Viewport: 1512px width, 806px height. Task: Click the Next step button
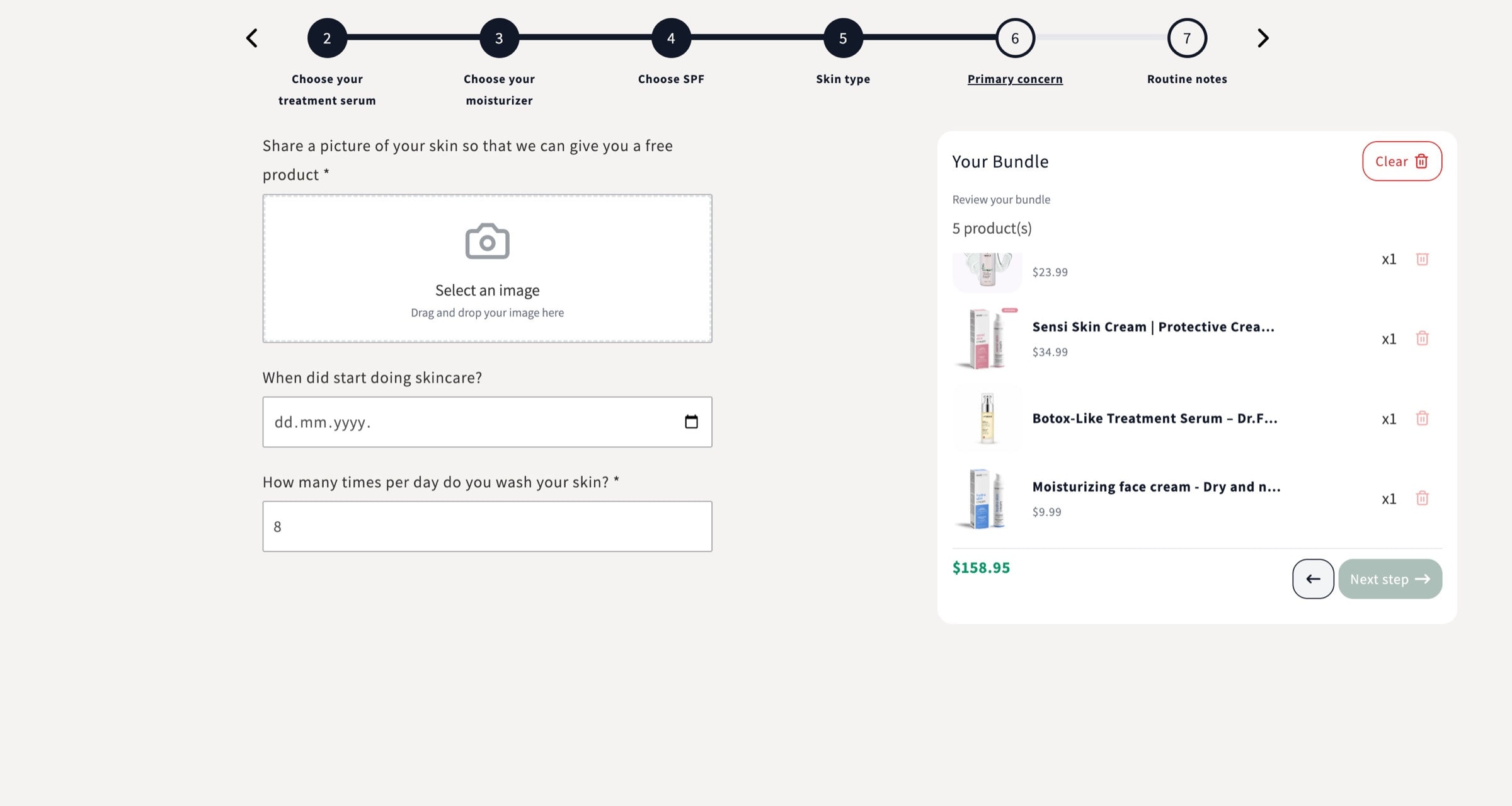click(1390, 579)
